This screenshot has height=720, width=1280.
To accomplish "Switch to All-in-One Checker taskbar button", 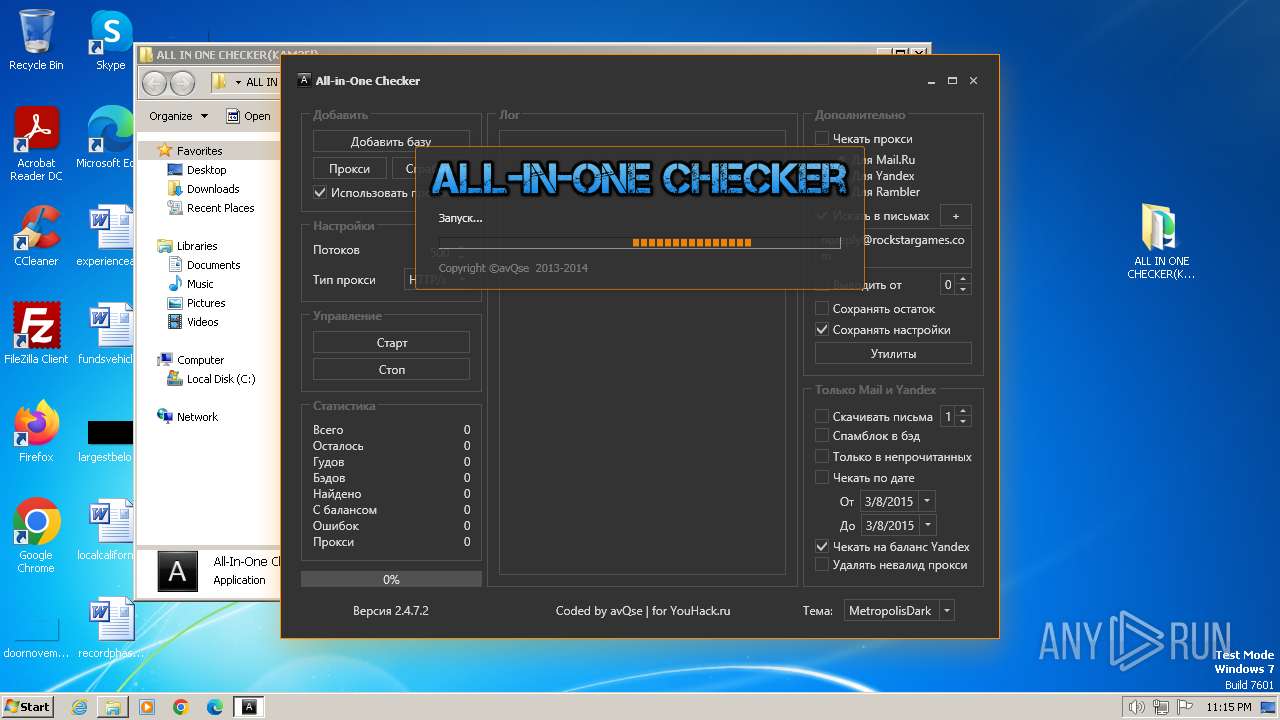I will pyautogui.click(x=249, y=707).
